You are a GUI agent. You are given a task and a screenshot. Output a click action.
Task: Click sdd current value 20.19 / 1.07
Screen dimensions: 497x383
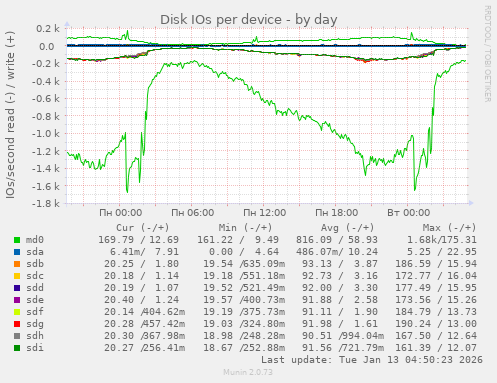[141, 288]
